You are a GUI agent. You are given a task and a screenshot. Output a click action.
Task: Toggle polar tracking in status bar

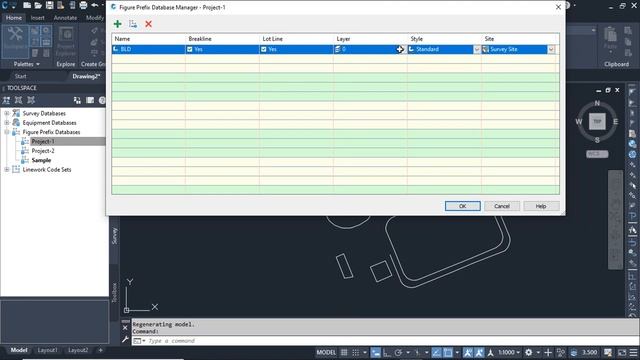(398, 353)
